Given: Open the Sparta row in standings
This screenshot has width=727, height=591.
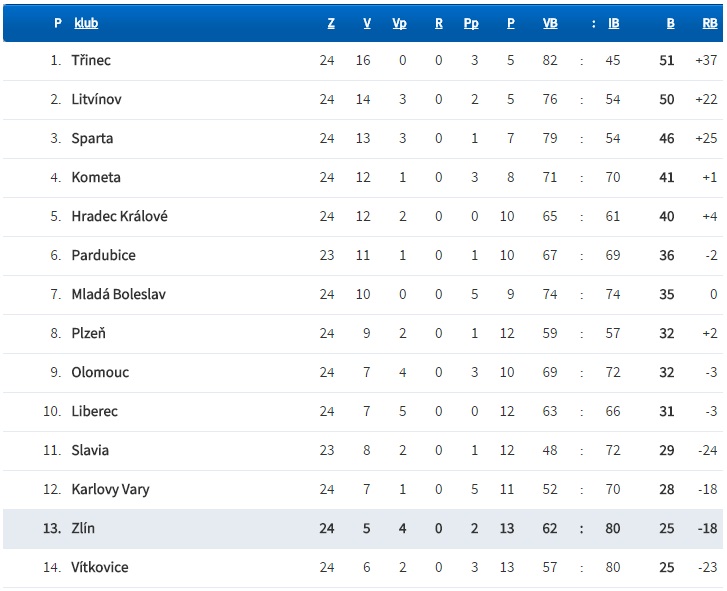Looking at the screenshot, I should coord(363,139).
